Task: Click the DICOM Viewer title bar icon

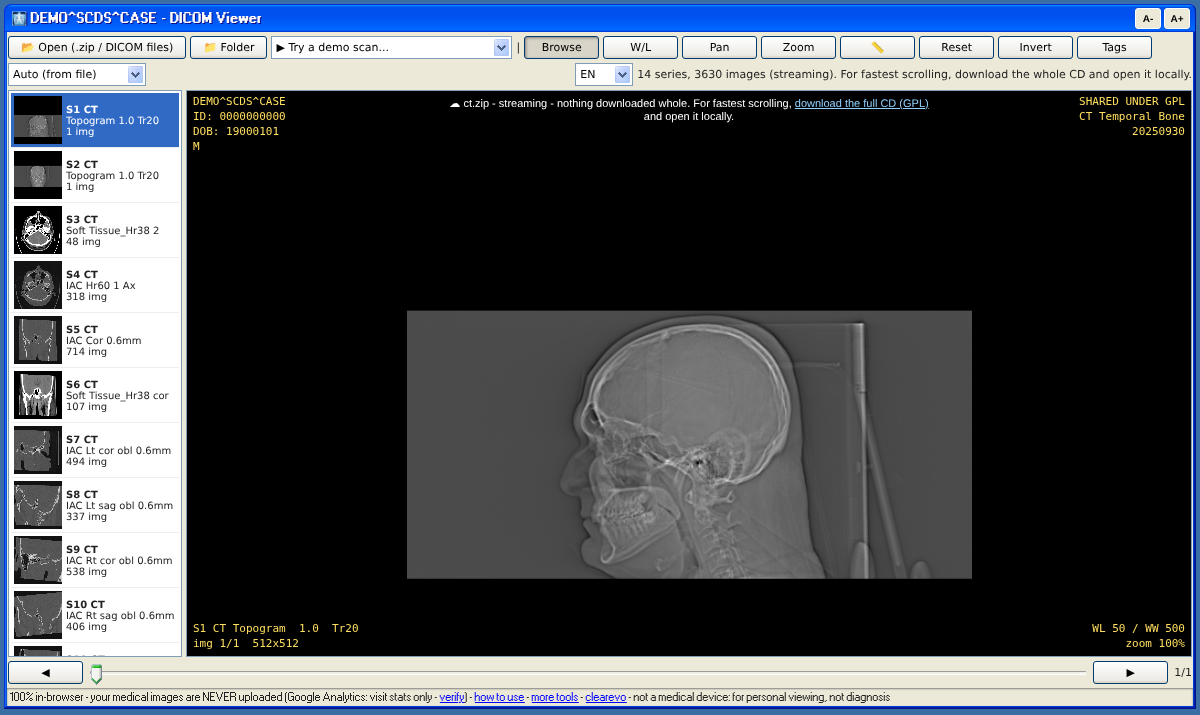Action: point(18,18)
